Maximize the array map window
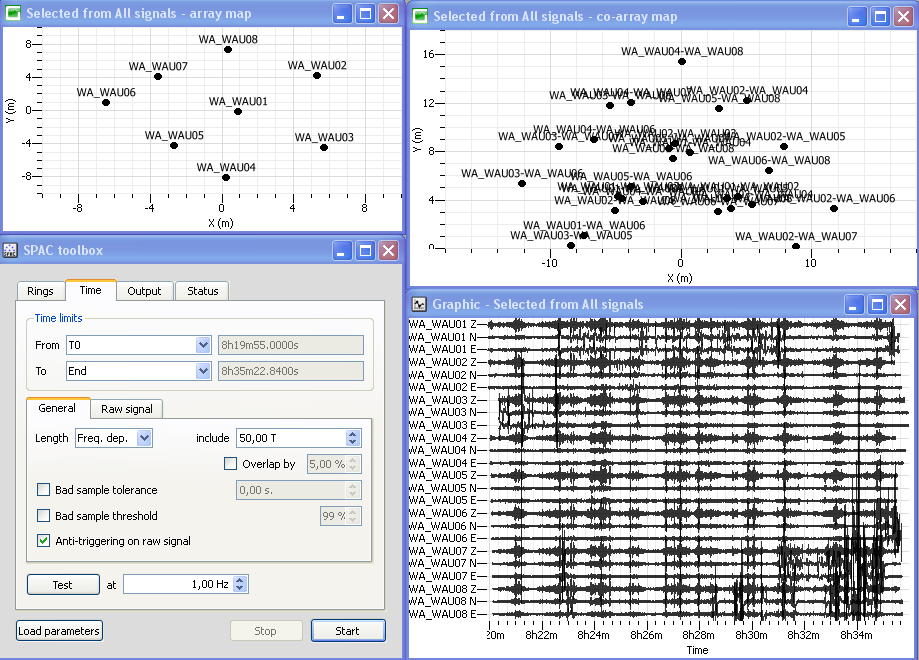 pos(365,14)
